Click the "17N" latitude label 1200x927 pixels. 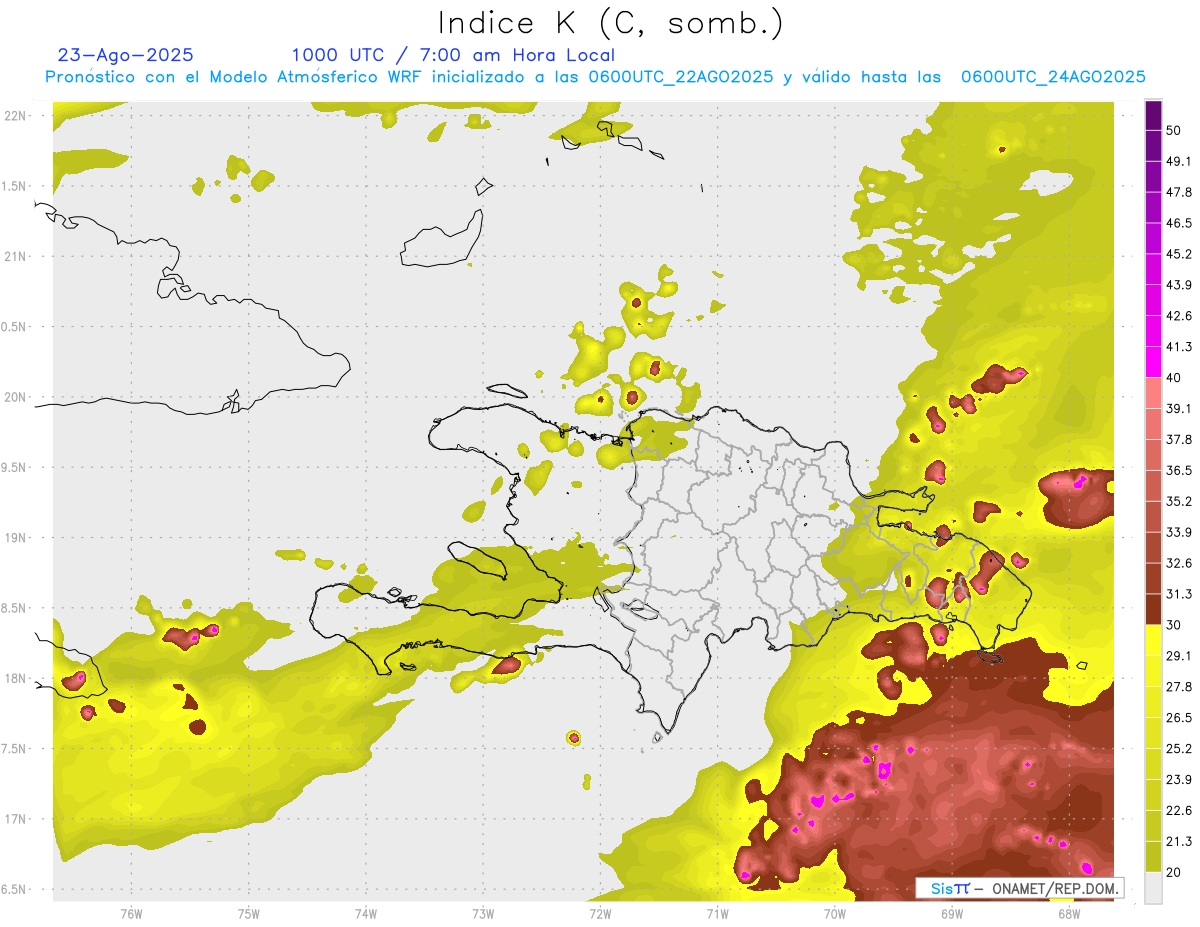click(15, 819)
